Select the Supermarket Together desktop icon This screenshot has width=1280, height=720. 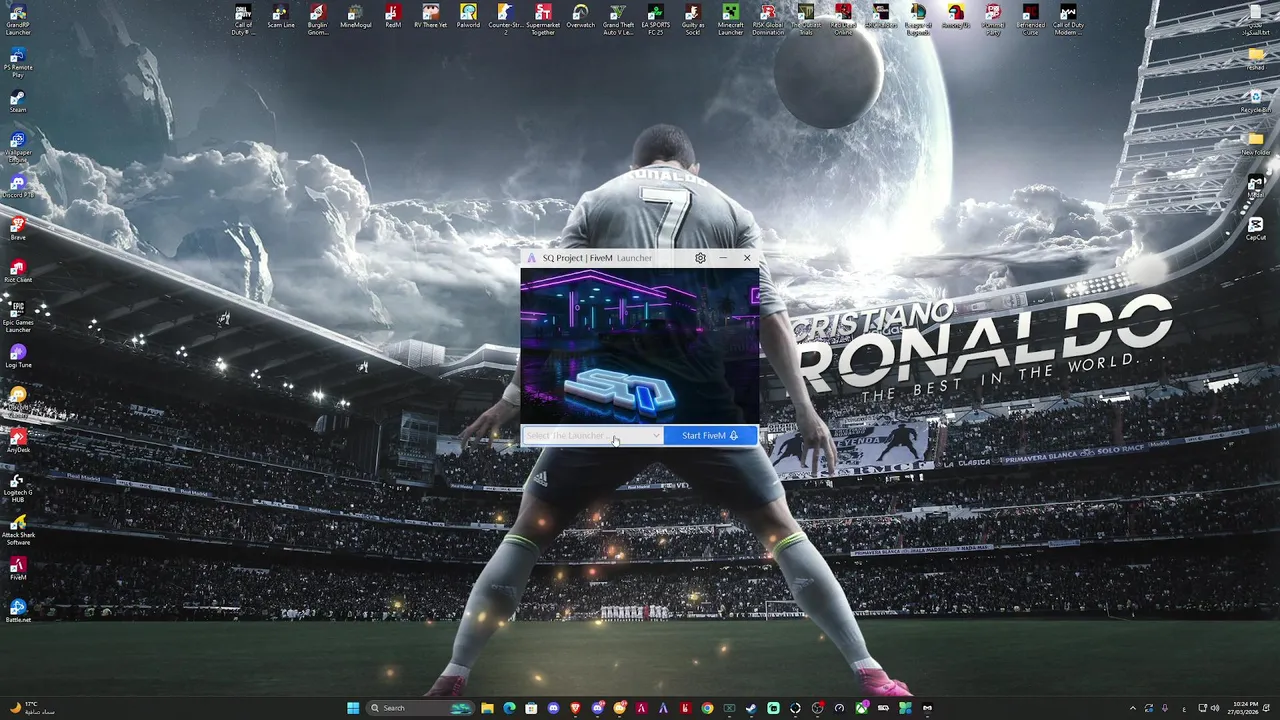(x=543, y=20)
